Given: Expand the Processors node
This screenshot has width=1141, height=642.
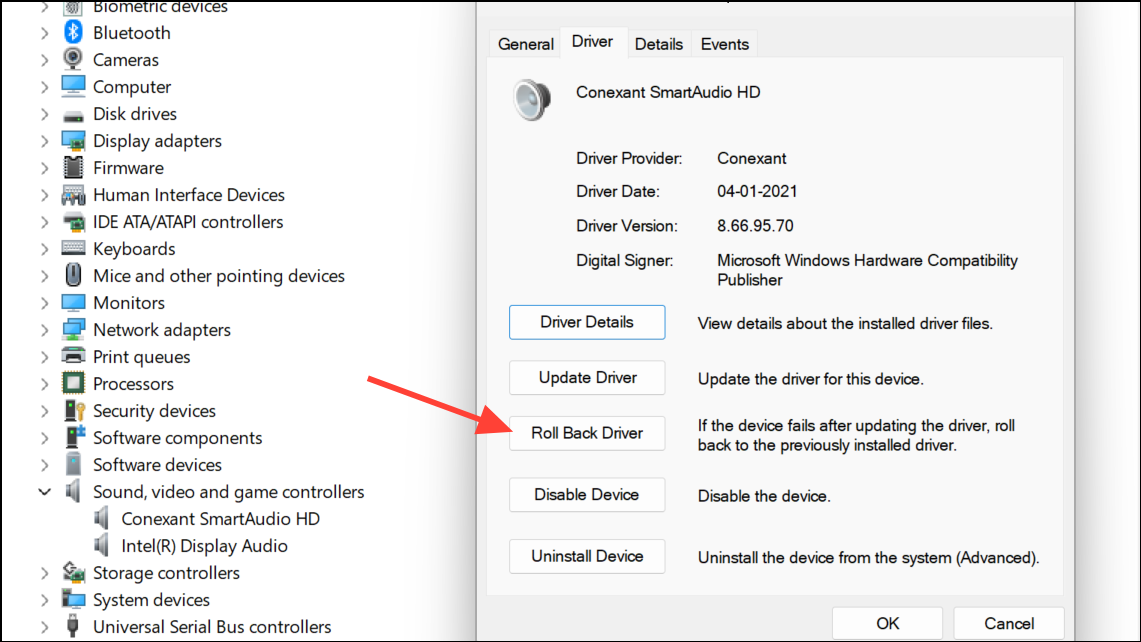Looking at the screenshot, I should click(44, 384).
